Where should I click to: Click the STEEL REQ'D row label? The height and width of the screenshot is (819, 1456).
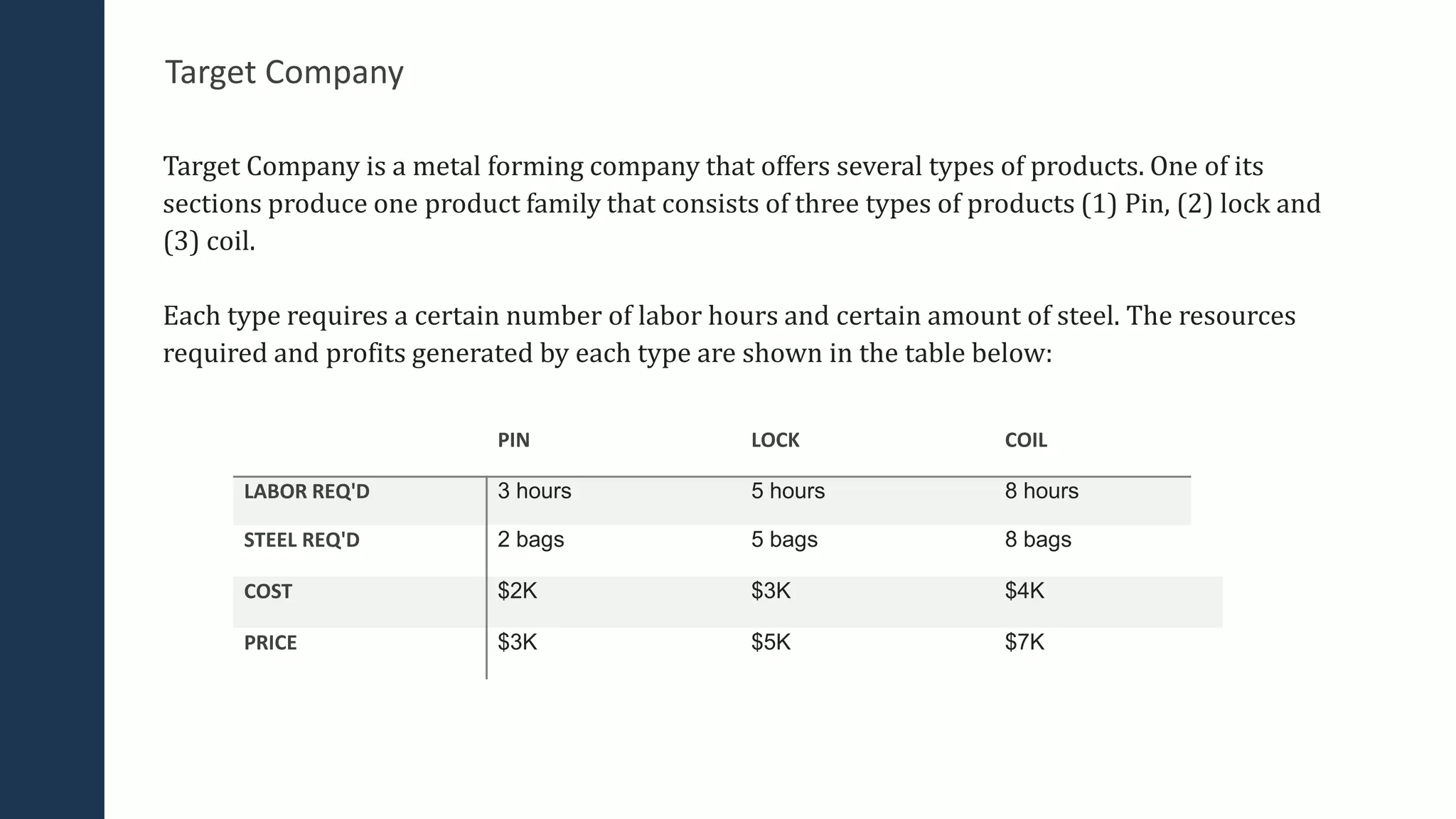pos(301,540)
